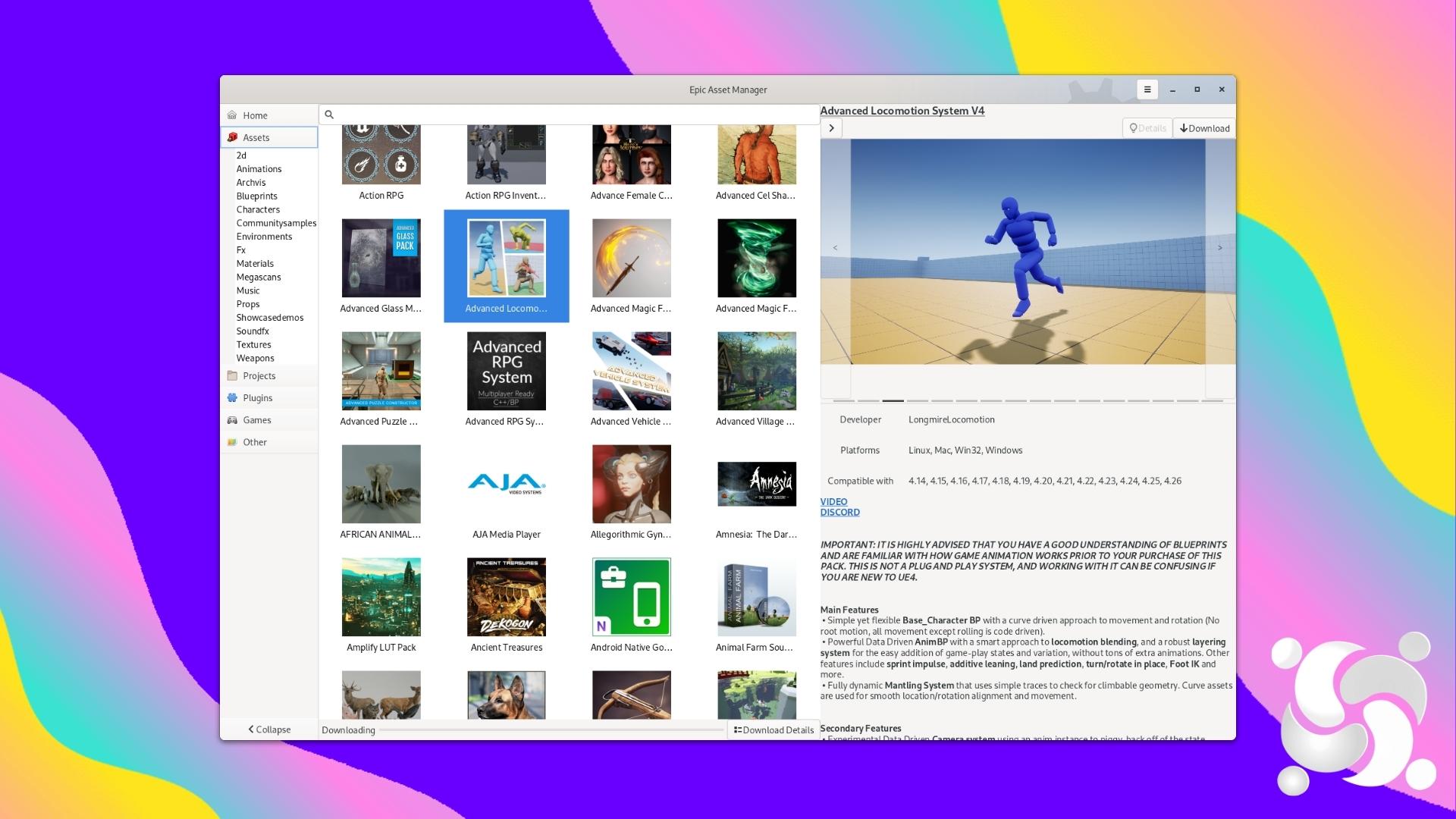Screen dimensions: 1456x819
Task: Select Advanced Glass Material asset thumbnail
Action: [x=381, y=258]
